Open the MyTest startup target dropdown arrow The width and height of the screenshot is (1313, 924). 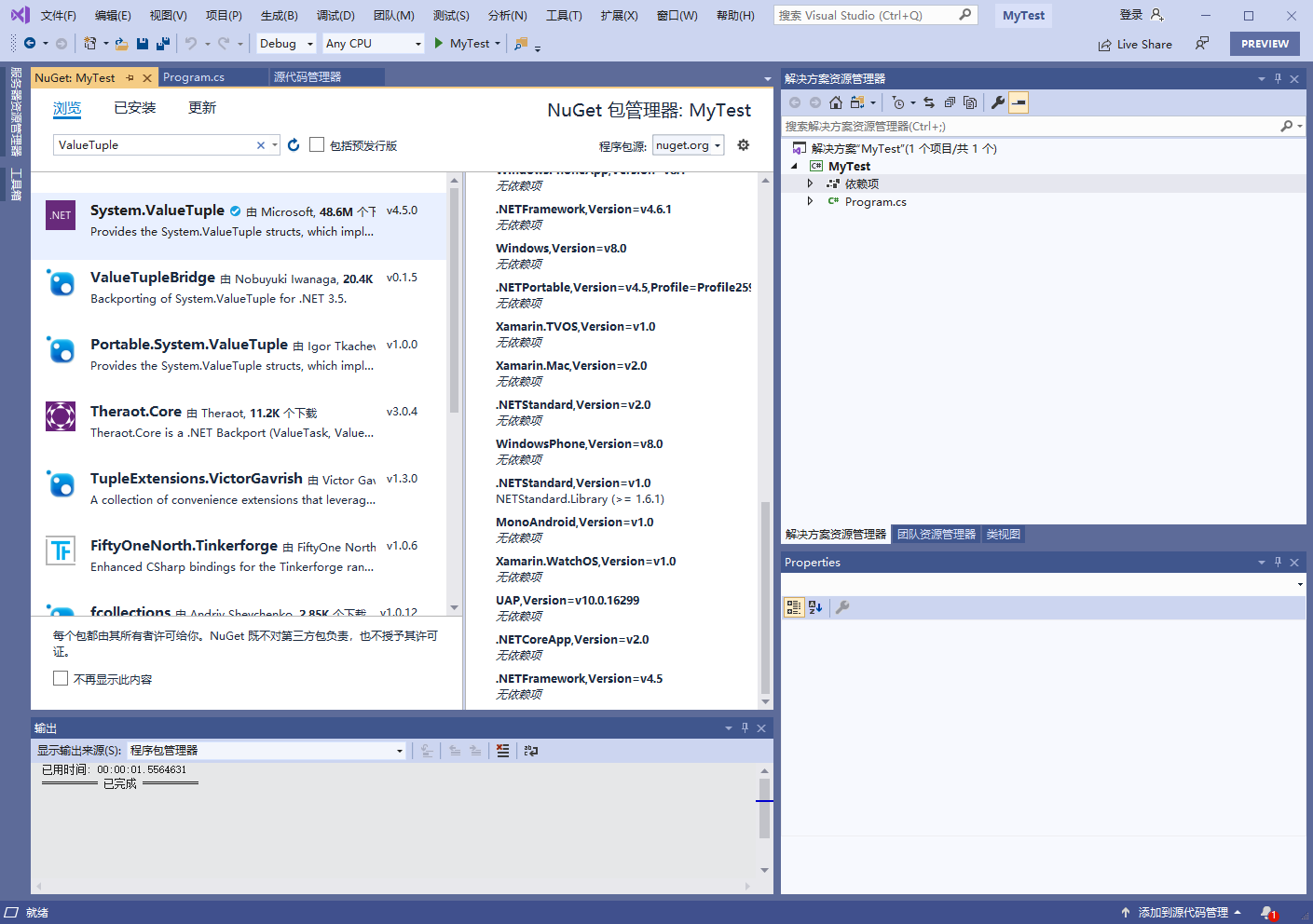pyautogui.click(x=498, y=44)
